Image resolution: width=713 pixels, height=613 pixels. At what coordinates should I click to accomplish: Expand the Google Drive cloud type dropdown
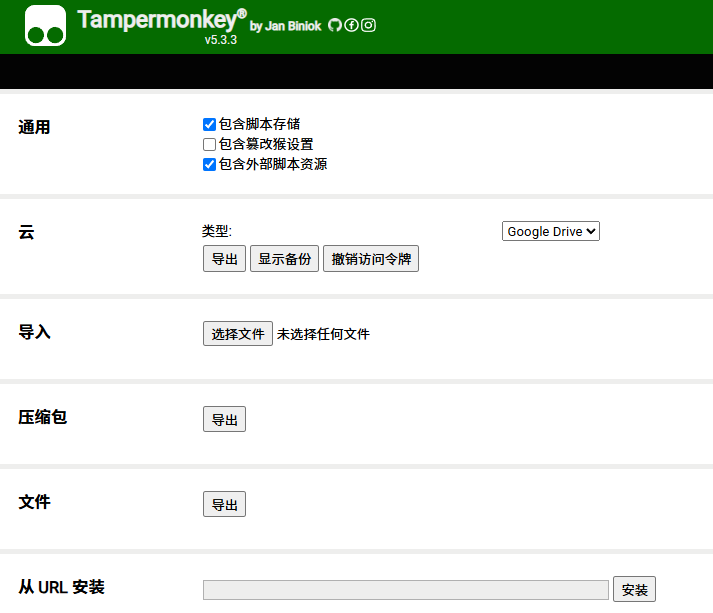tap(550, 231)
